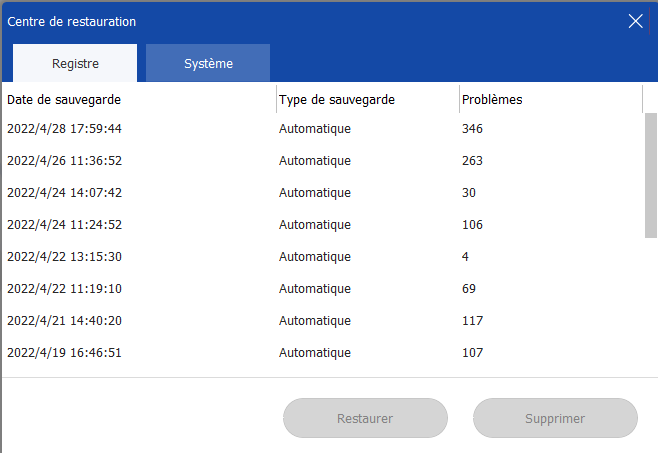Image resolution: width=658 pixels, height=453 pixels.
Task: Click the vertical scrollbar thumb
Action: coord(651,175)
